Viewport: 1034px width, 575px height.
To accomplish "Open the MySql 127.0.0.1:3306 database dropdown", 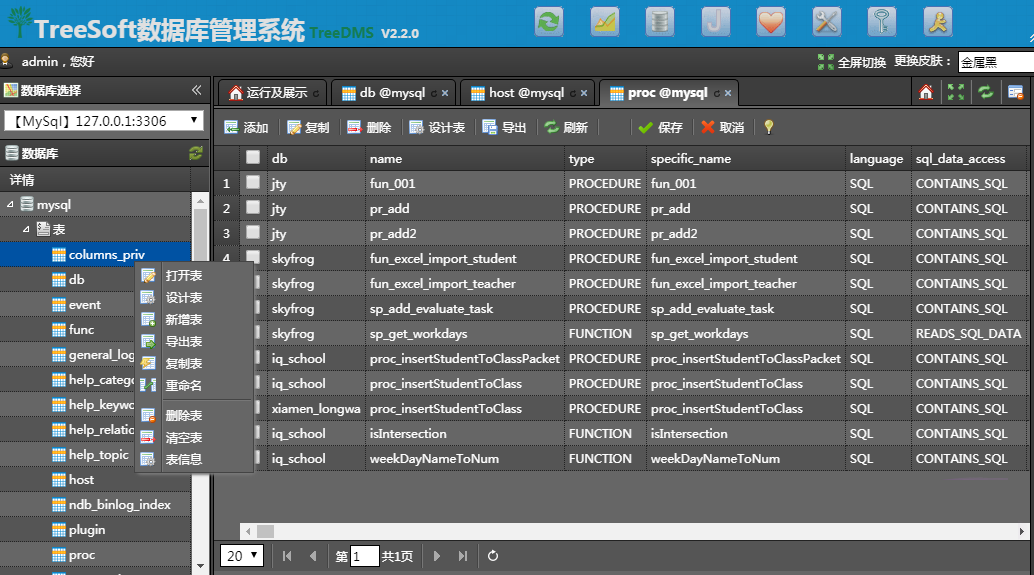I will tap(104, 121).
